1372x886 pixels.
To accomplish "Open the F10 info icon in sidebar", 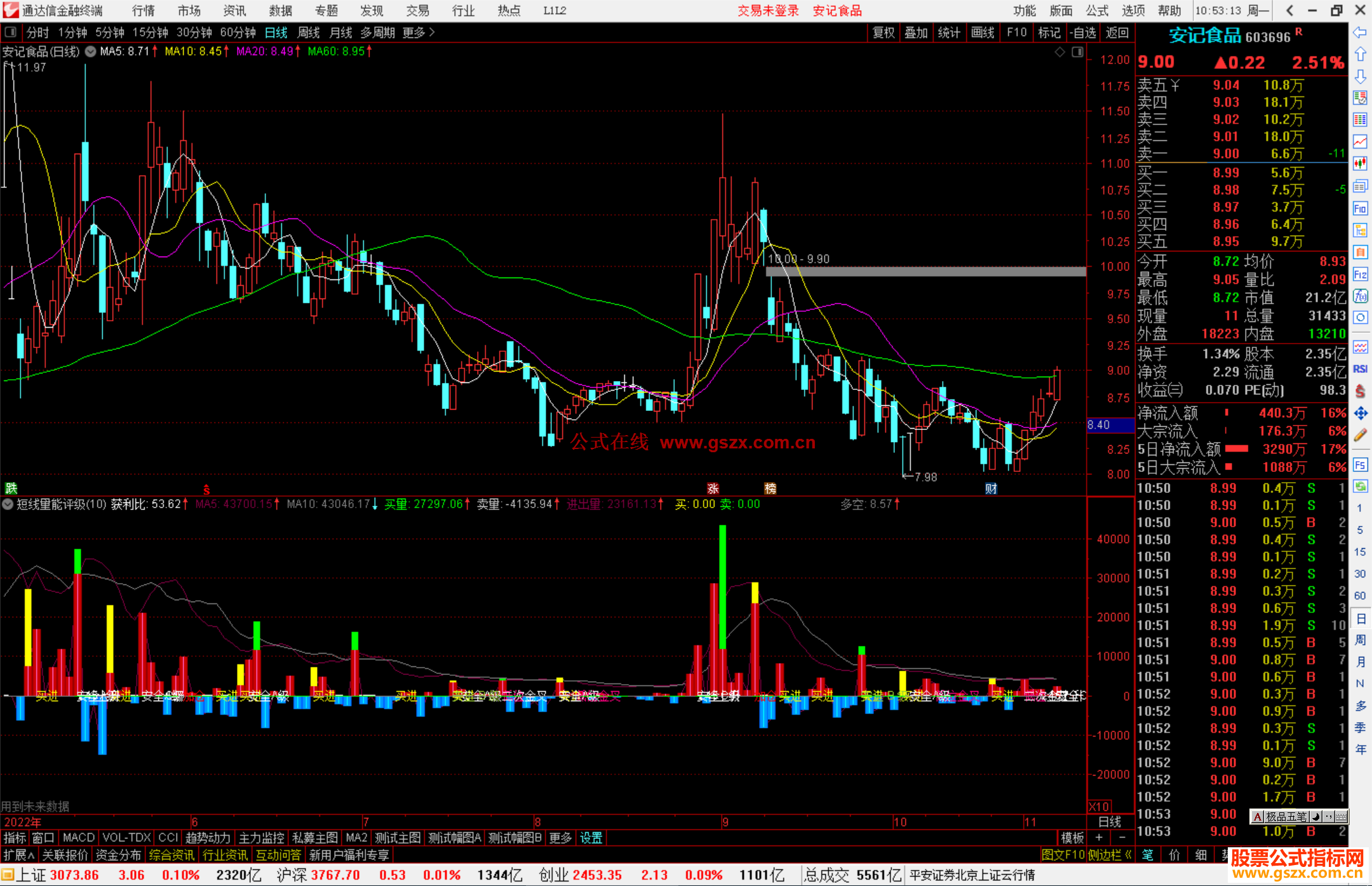I will point(1360,209).
